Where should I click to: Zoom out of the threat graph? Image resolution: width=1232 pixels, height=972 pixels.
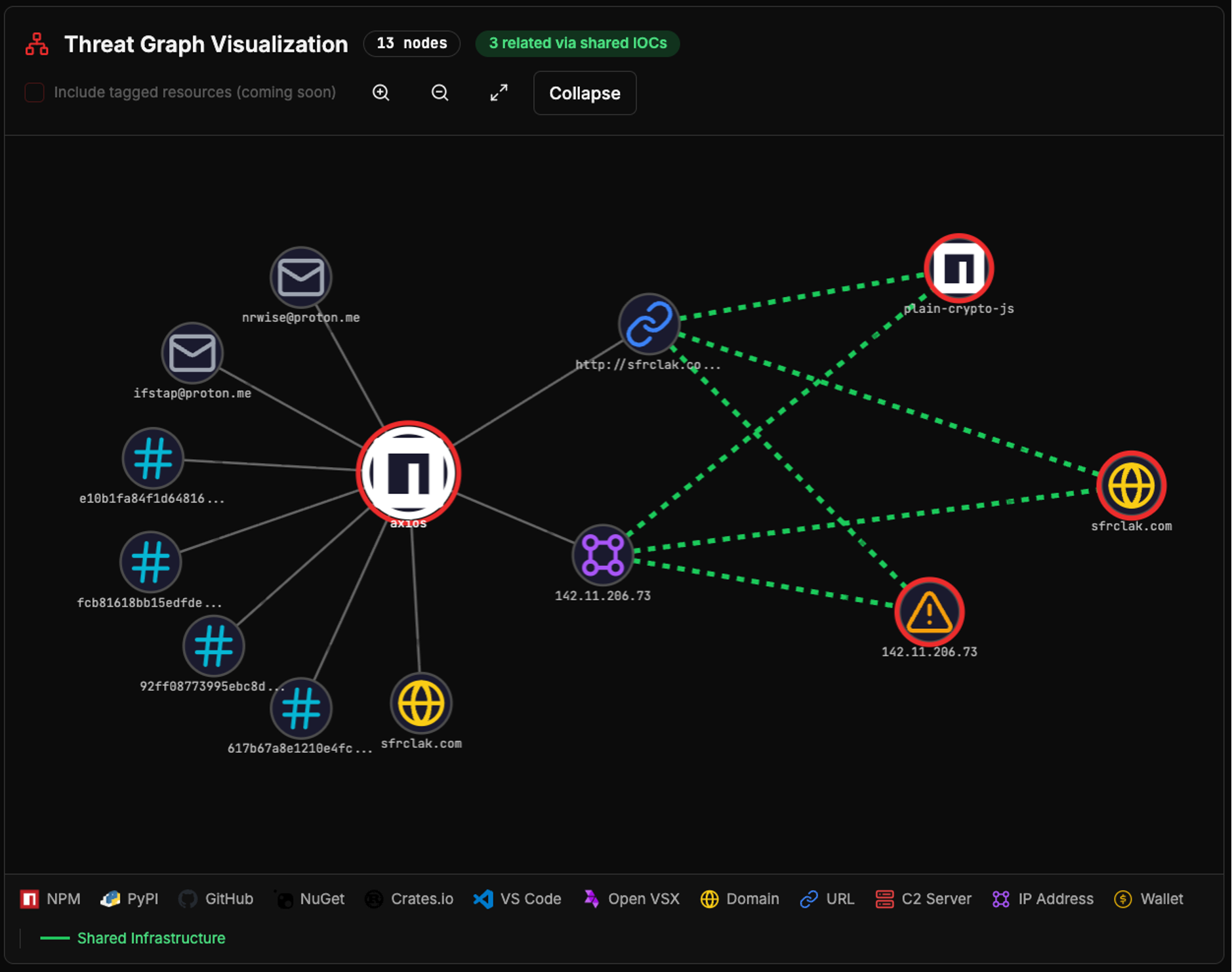[x=440, y=92]
